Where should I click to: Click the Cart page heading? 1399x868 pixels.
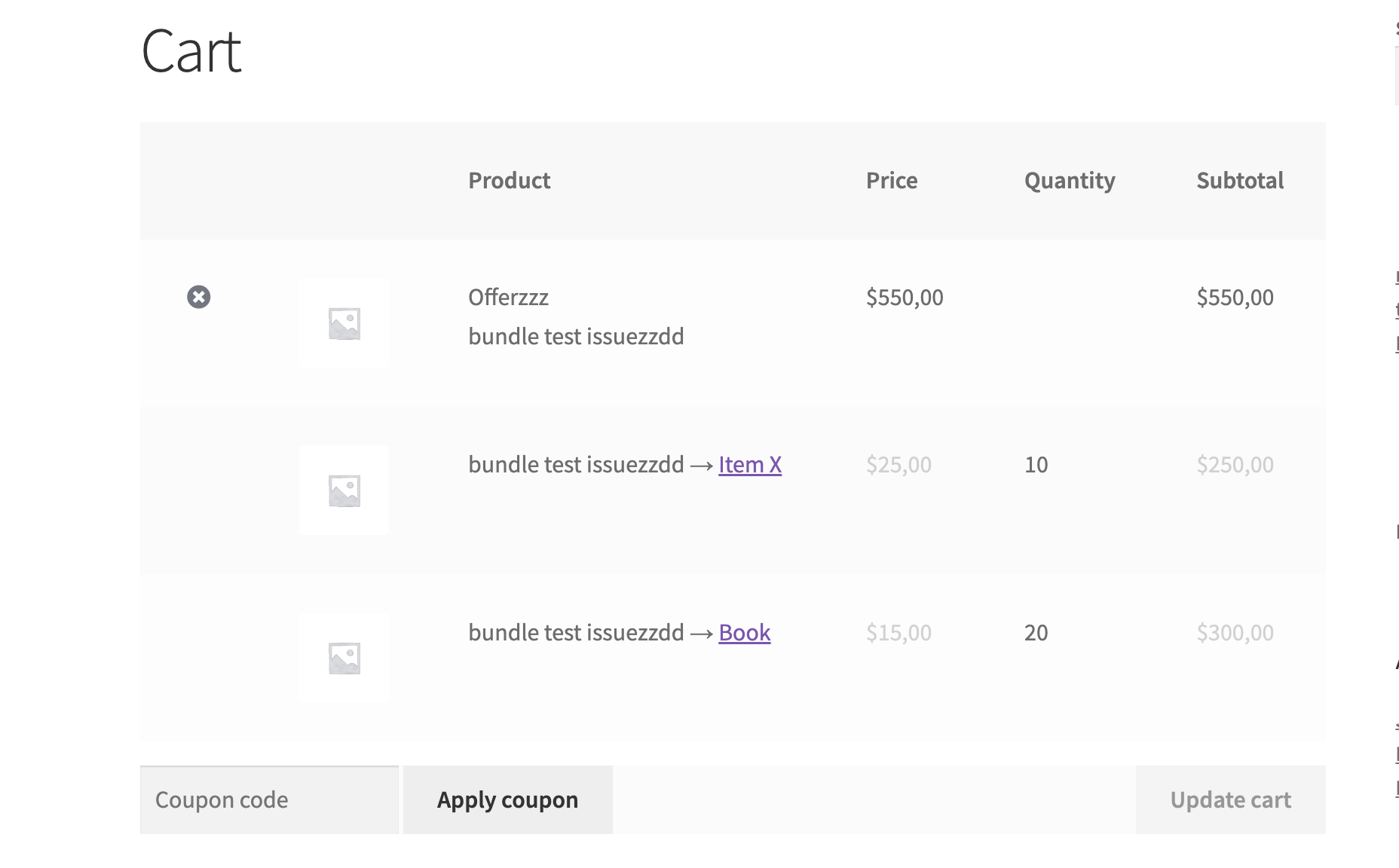coord(191,51)
